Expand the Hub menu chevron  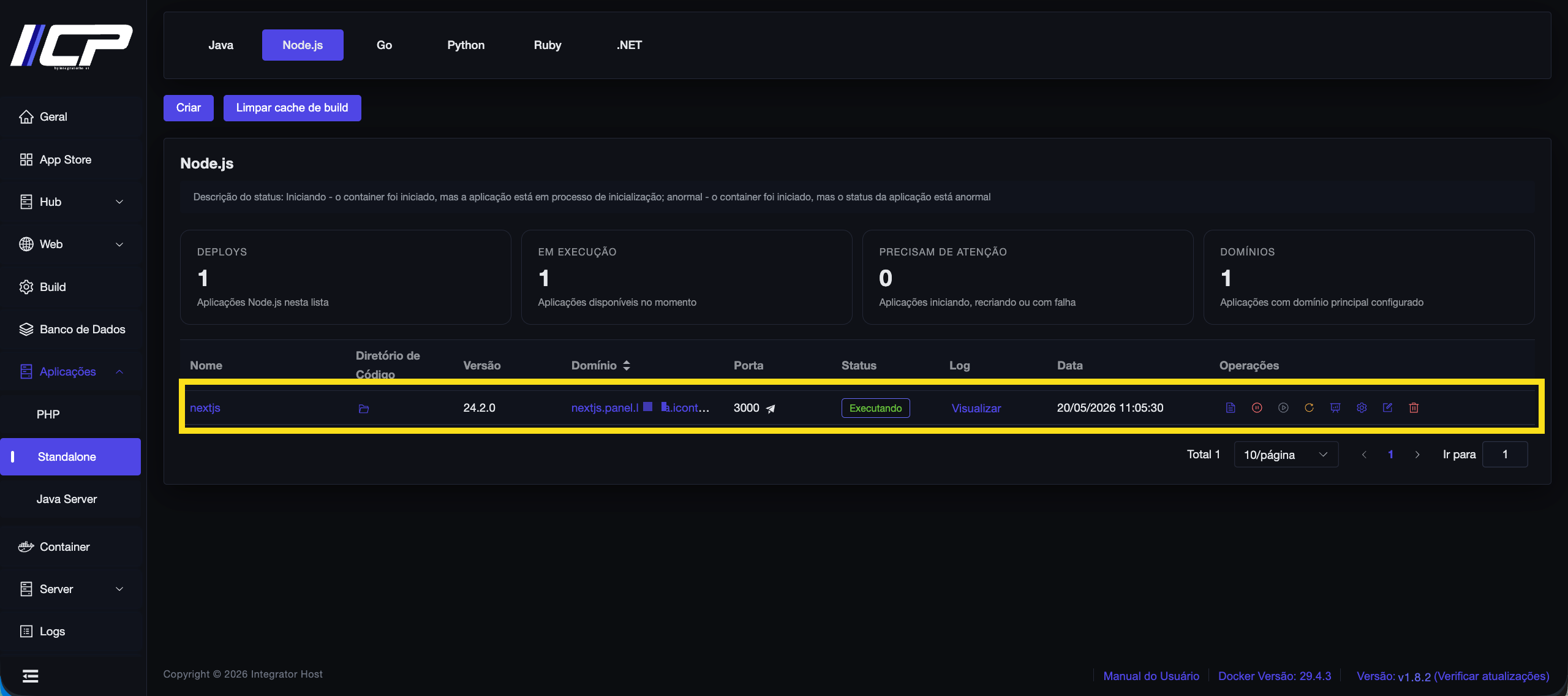119,202
